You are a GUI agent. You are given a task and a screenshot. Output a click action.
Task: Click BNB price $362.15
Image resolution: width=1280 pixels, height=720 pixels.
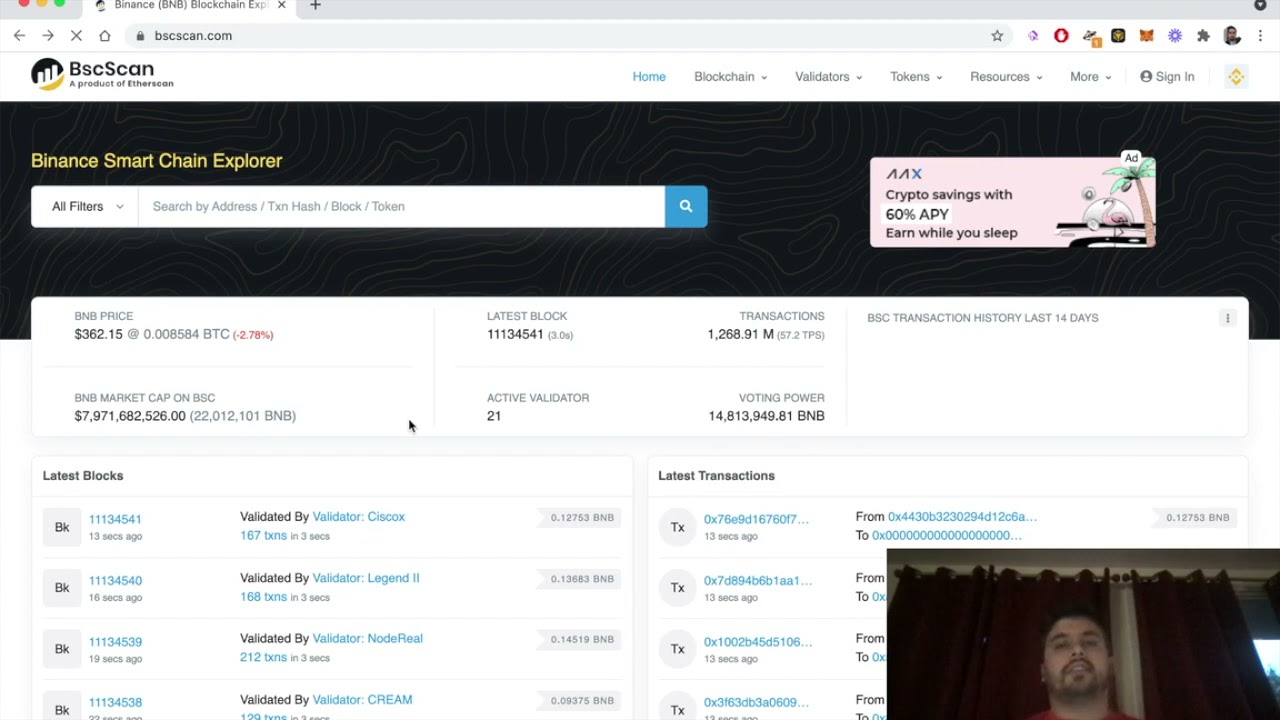click(98, 334)
